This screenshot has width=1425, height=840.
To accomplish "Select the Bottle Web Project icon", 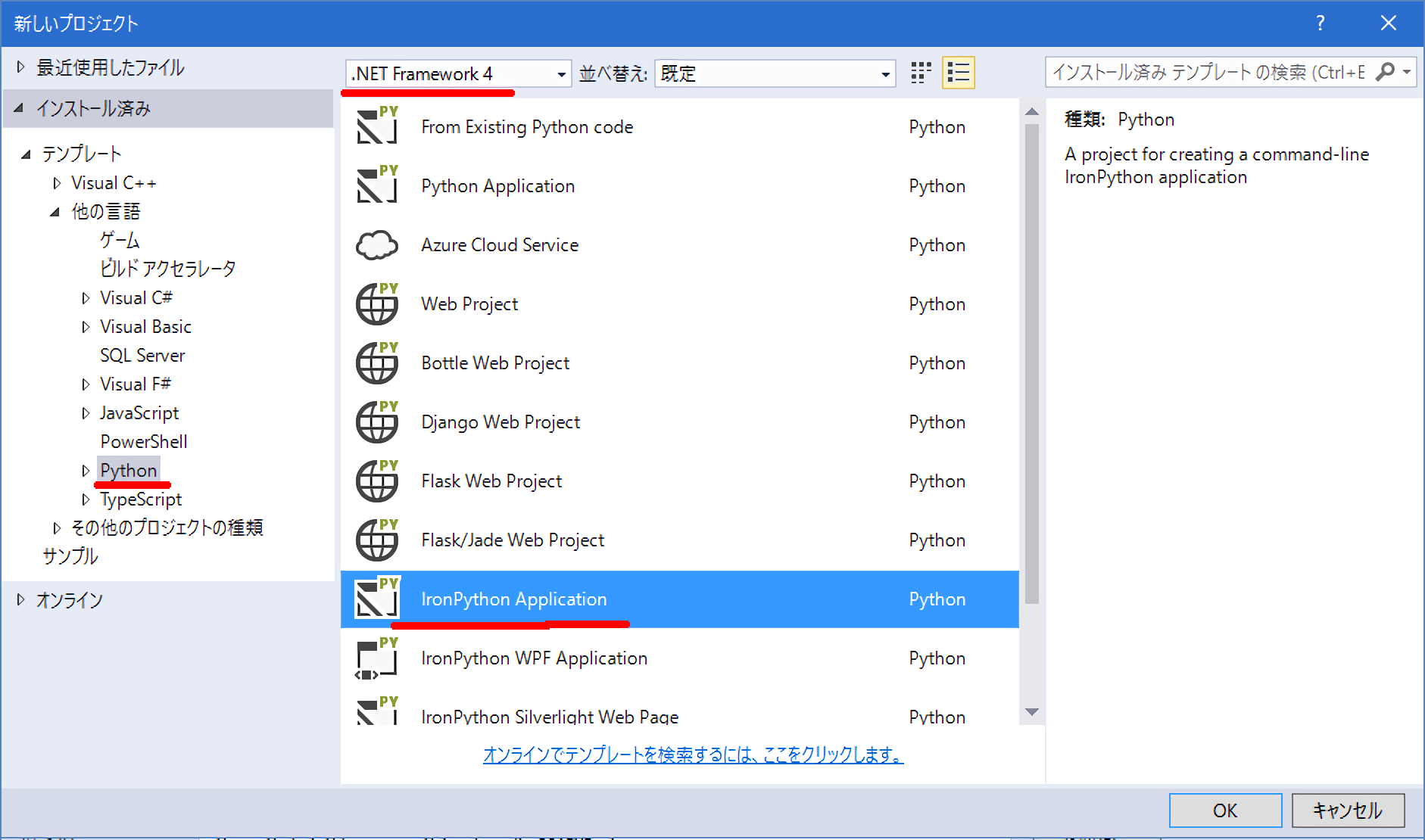I will pos(376,363).
